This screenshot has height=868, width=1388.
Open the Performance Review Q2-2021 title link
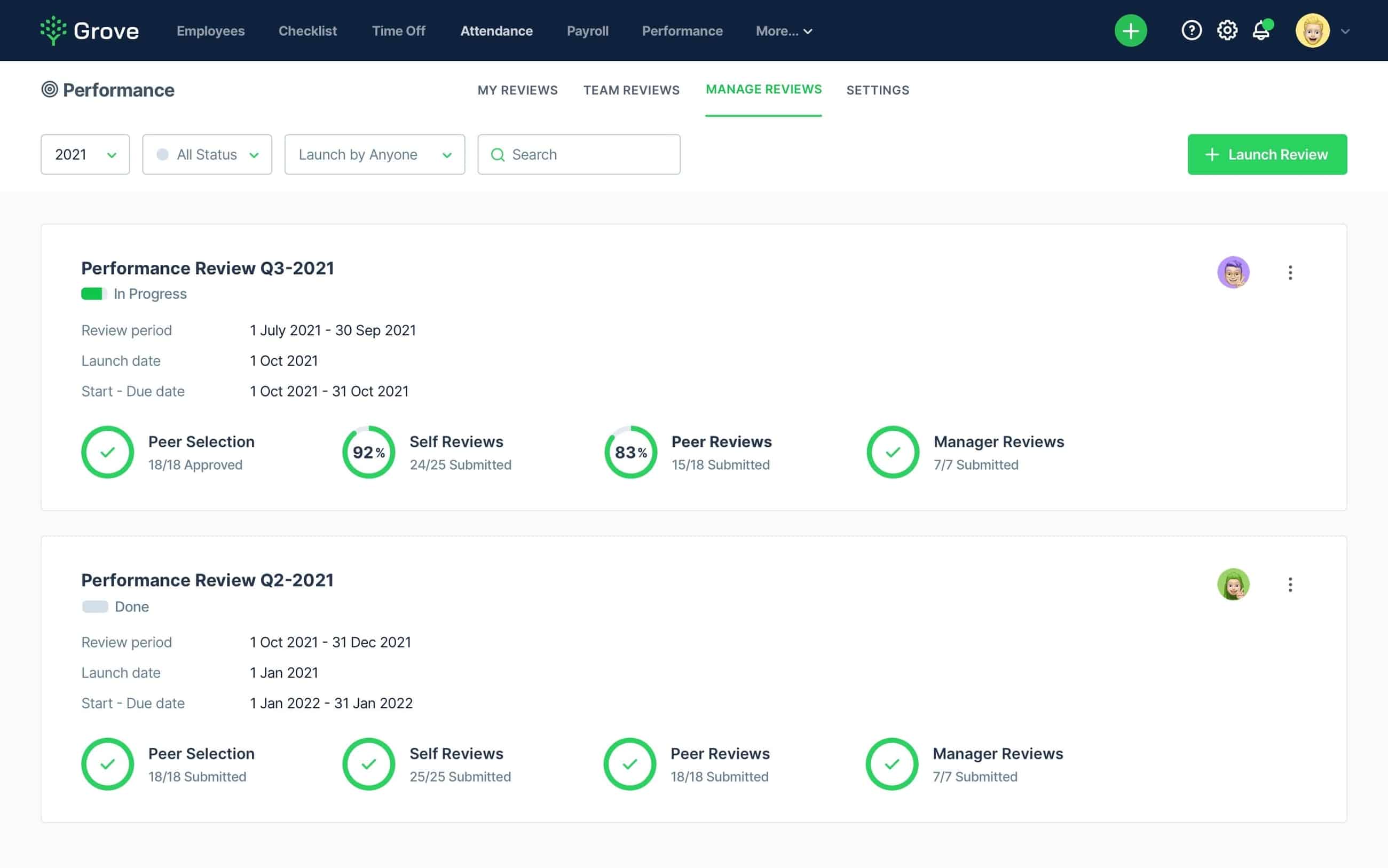(x=207, y=580)
